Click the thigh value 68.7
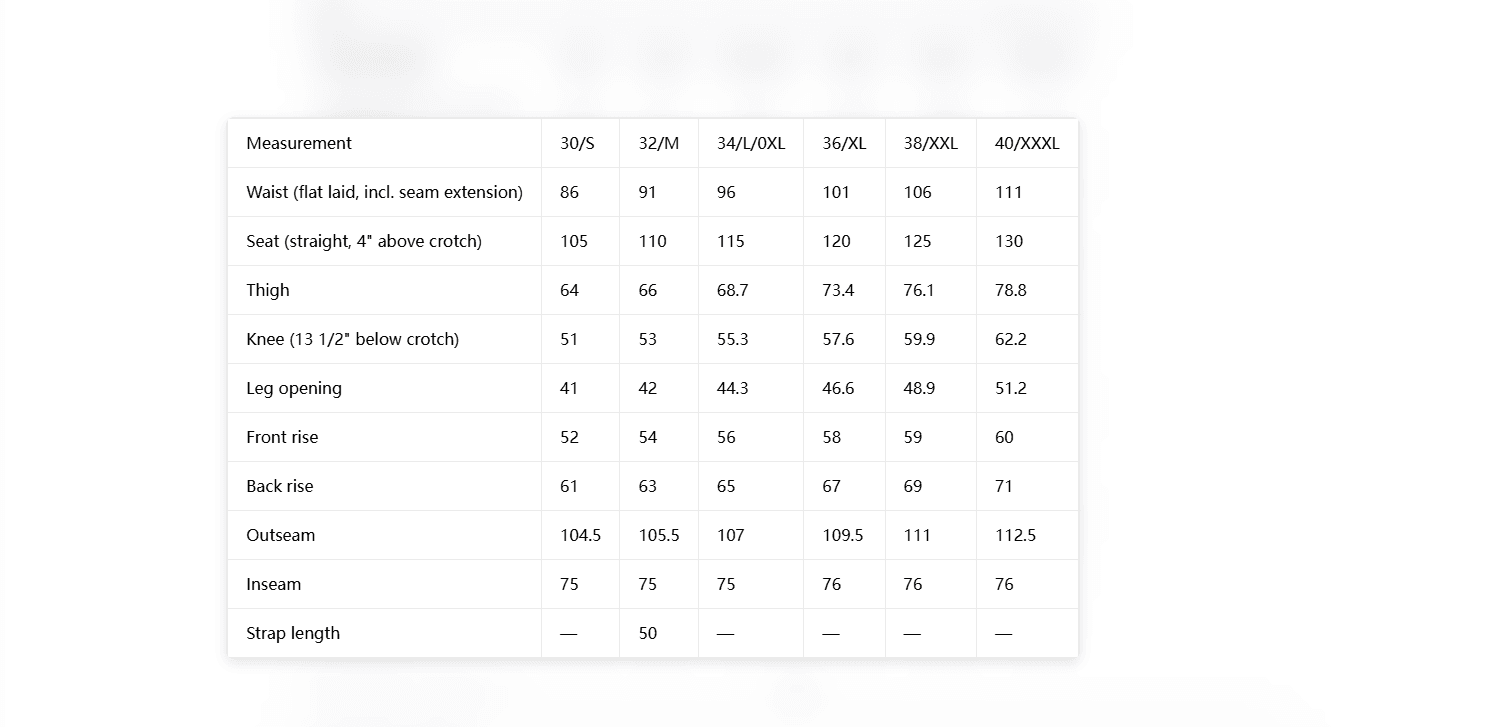The image size is (1492, 727). point(732,290)
